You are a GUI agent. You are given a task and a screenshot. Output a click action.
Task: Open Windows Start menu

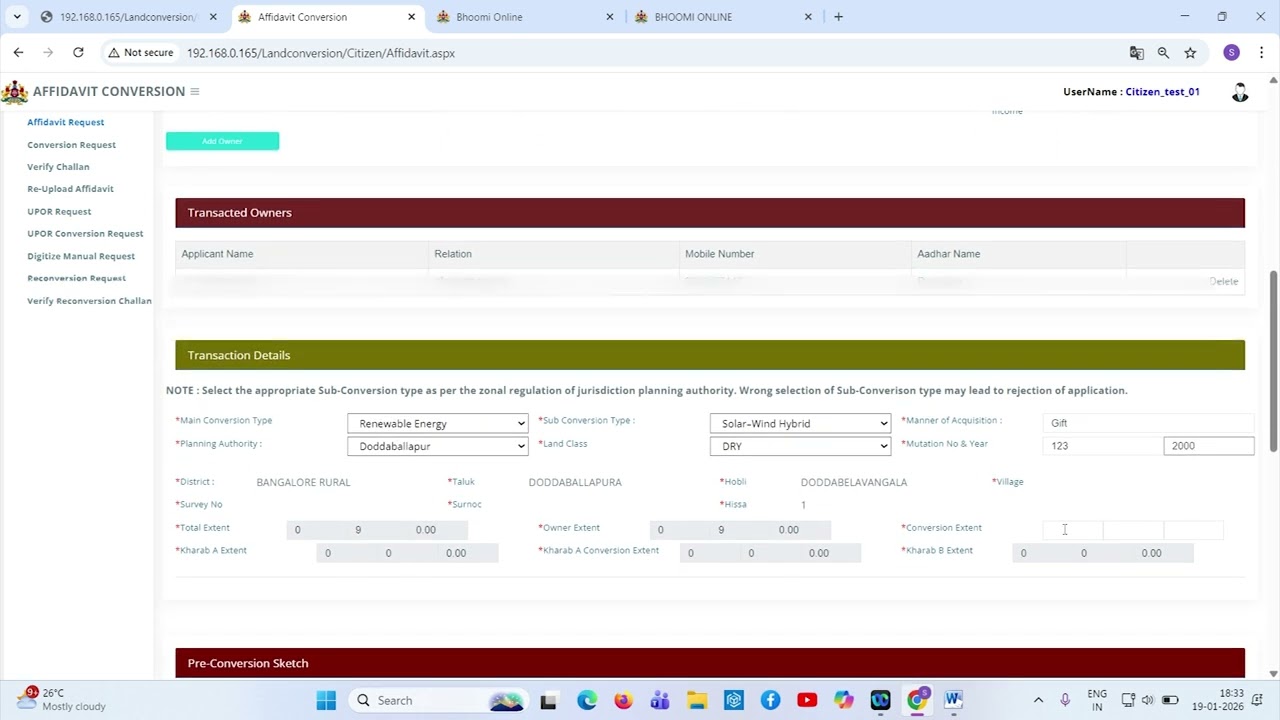[x=326, y=700]
